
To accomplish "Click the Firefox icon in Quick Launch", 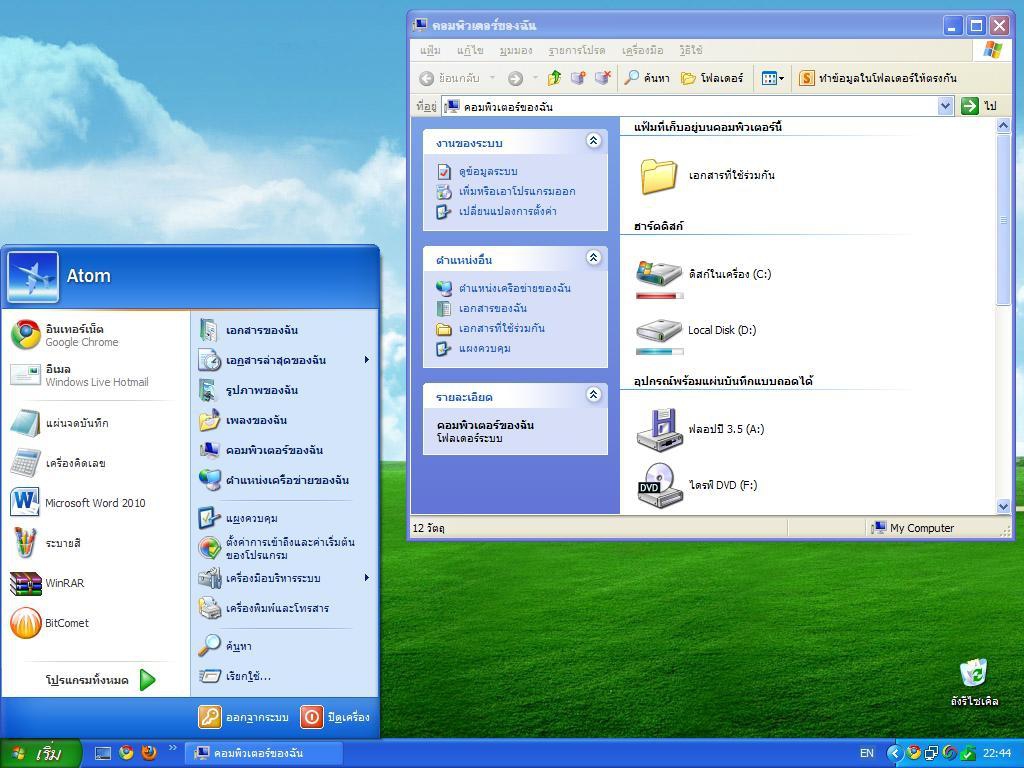I will [x=149, y=753].
